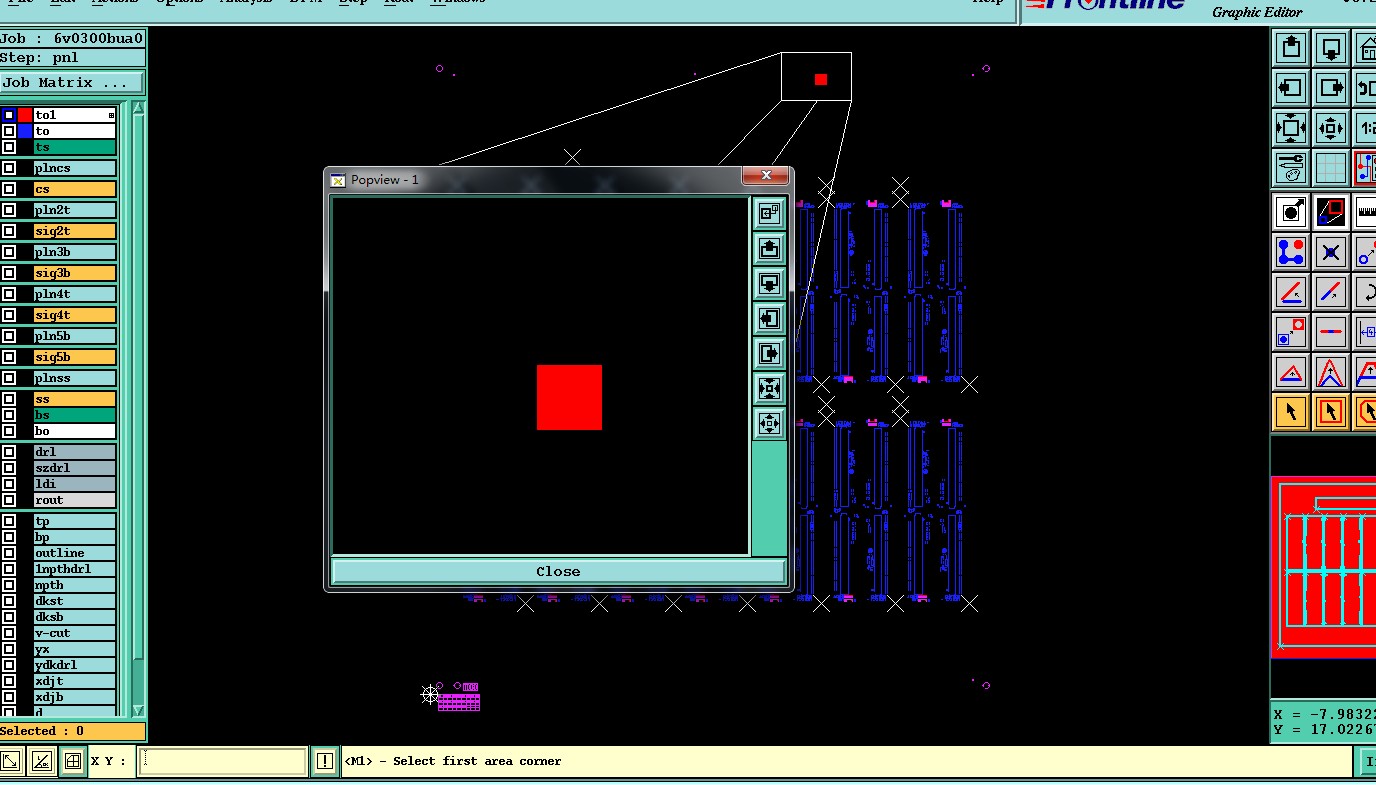The height and width of the screenshot is (785, 1376).
Task: Click pan up icon in main toolbar
Action: tap(1291, 47)
